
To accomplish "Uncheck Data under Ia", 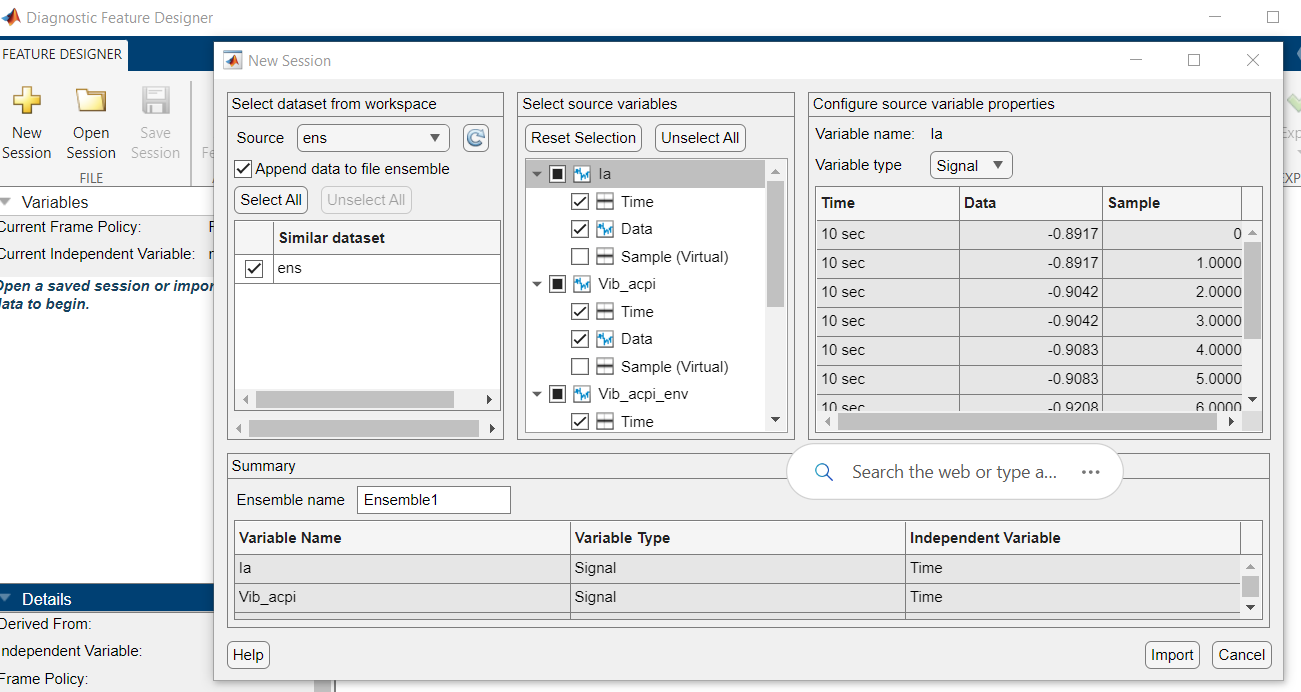I will (580, 229).
